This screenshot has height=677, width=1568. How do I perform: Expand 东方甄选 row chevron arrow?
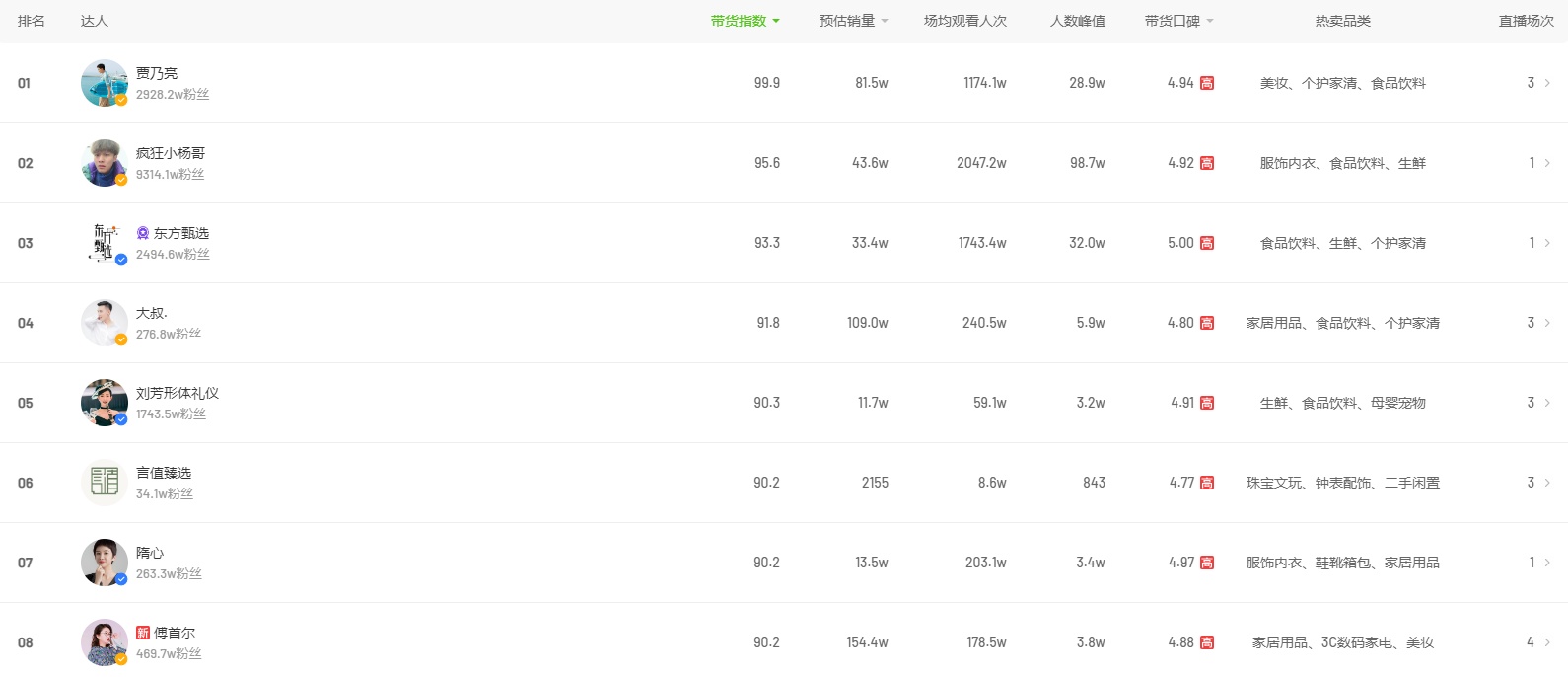(1547, 243)
